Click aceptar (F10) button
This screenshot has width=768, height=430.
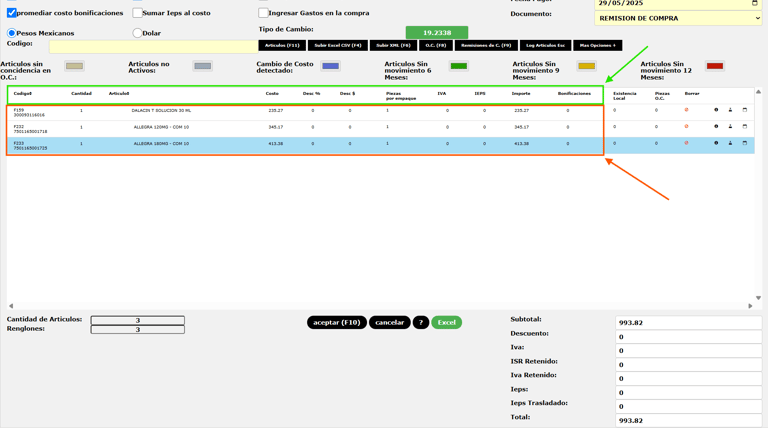(336, 322)
